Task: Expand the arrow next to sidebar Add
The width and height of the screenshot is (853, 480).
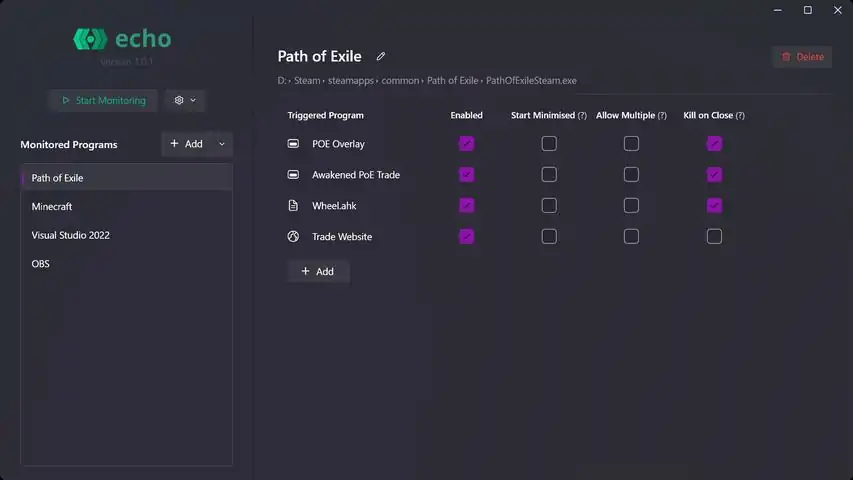Action: tap(222, 144)
